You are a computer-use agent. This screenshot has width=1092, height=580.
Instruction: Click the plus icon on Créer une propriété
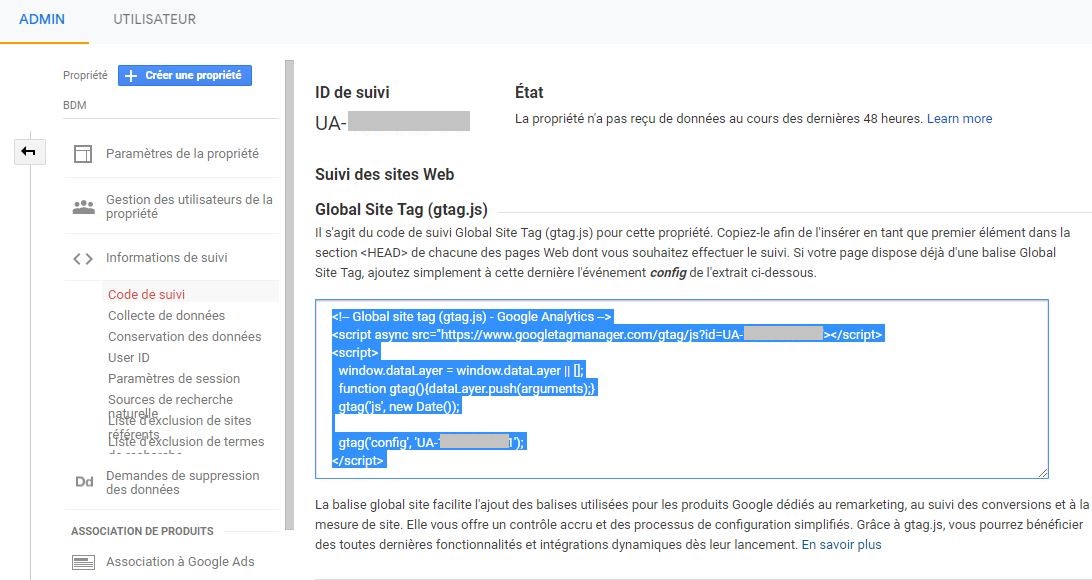[131, 75]
